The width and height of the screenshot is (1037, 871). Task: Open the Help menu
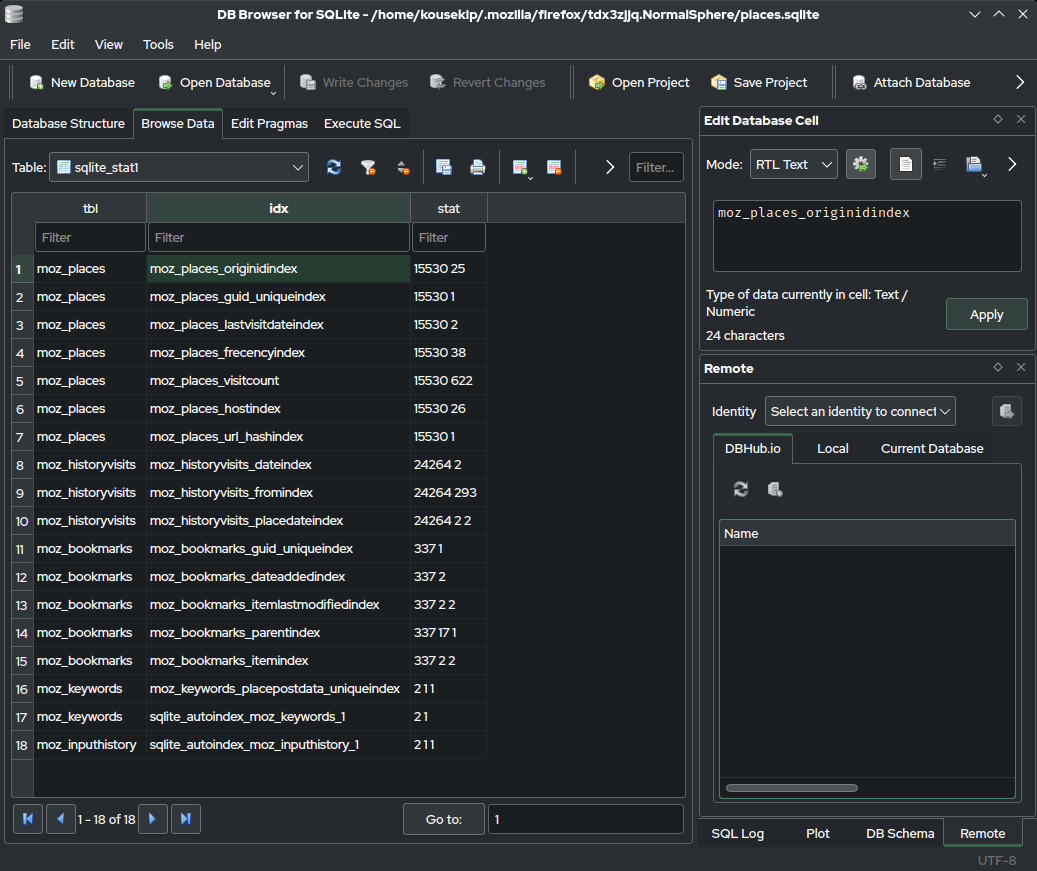(207, 44)
